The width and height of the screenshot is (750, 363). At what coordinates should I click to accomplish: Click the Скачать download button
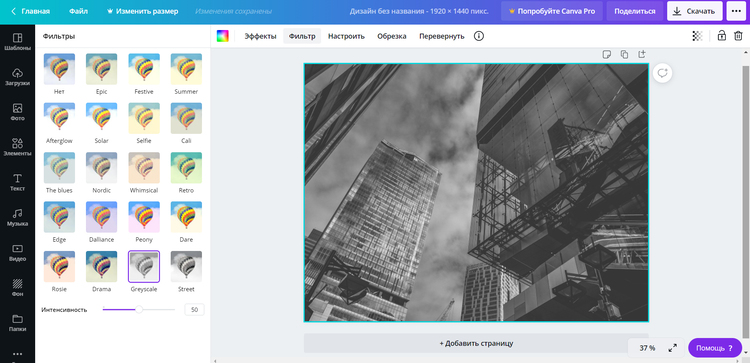[x=695, y=11]
